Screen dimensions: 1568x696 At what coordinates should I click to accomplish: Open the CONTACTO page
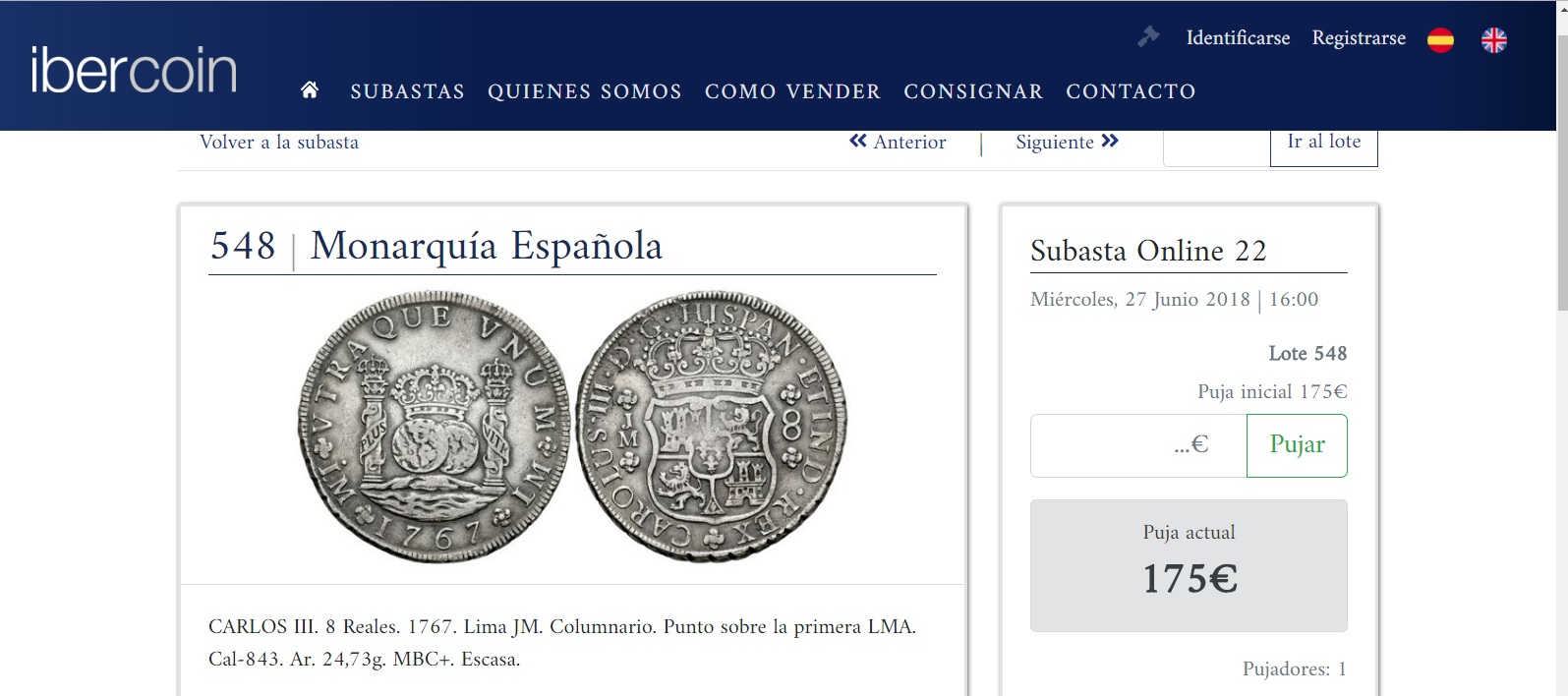pos(1131,91)
